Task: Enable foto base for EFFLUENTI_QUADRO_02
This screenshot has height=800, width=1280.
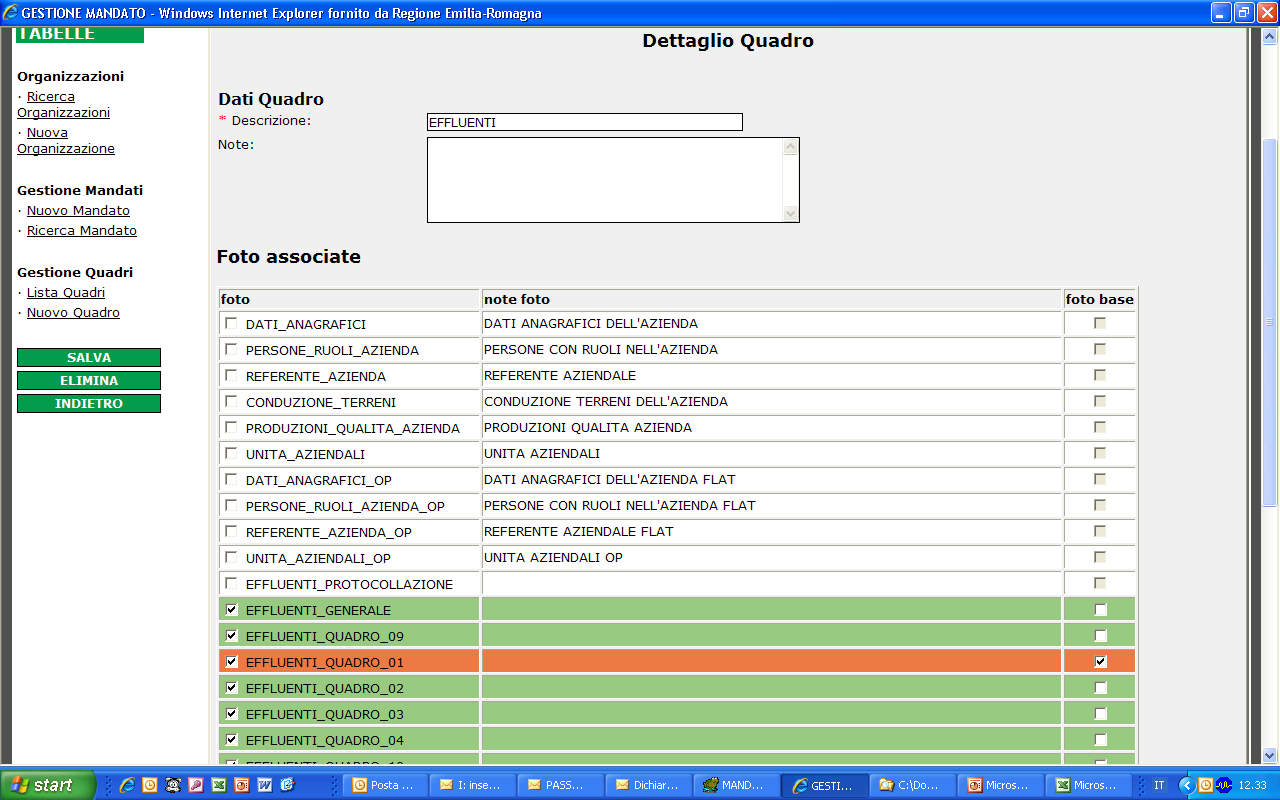Action: click(x=1101, y=687)
